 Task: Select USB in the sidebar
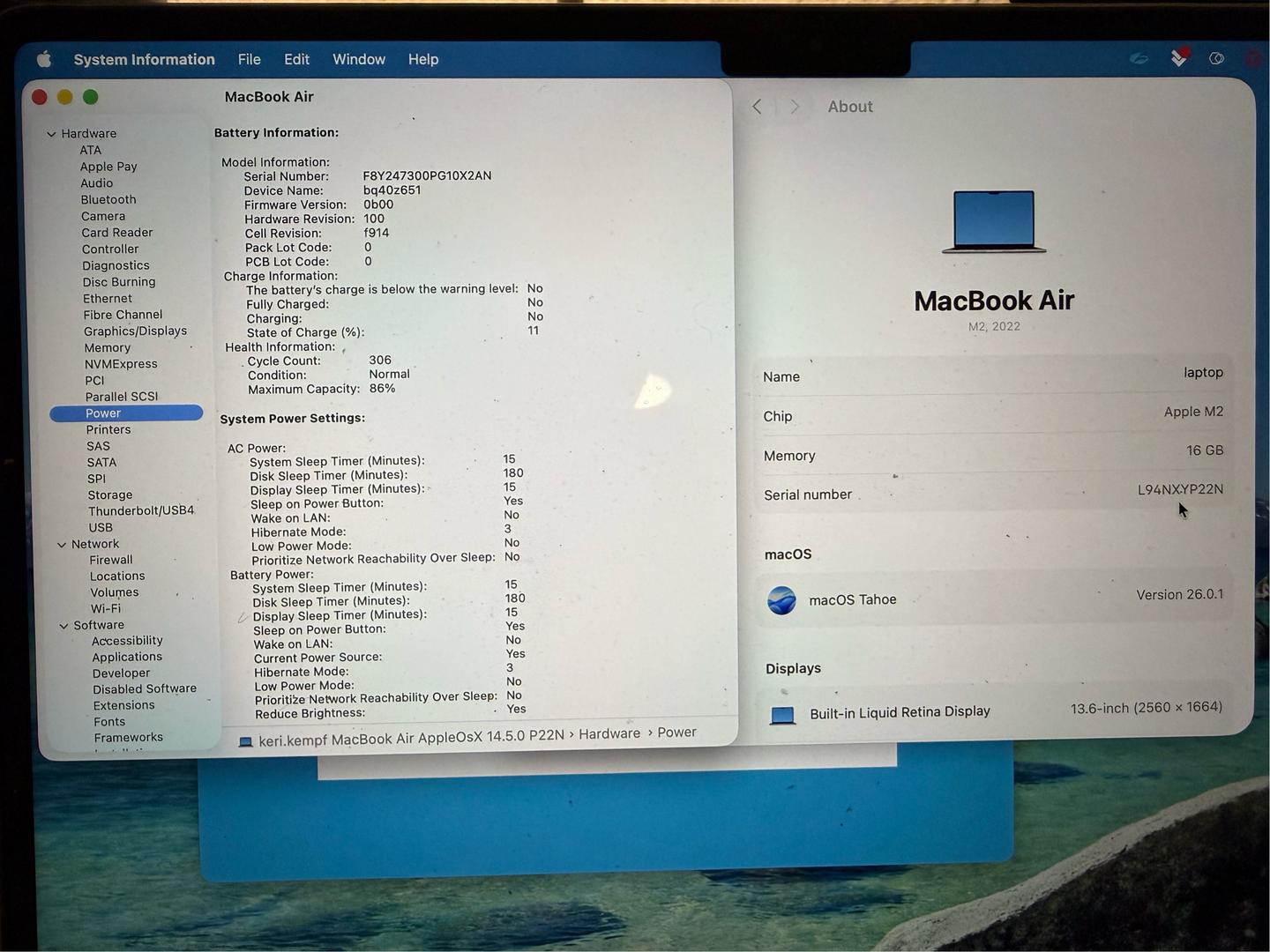point(101,528)
